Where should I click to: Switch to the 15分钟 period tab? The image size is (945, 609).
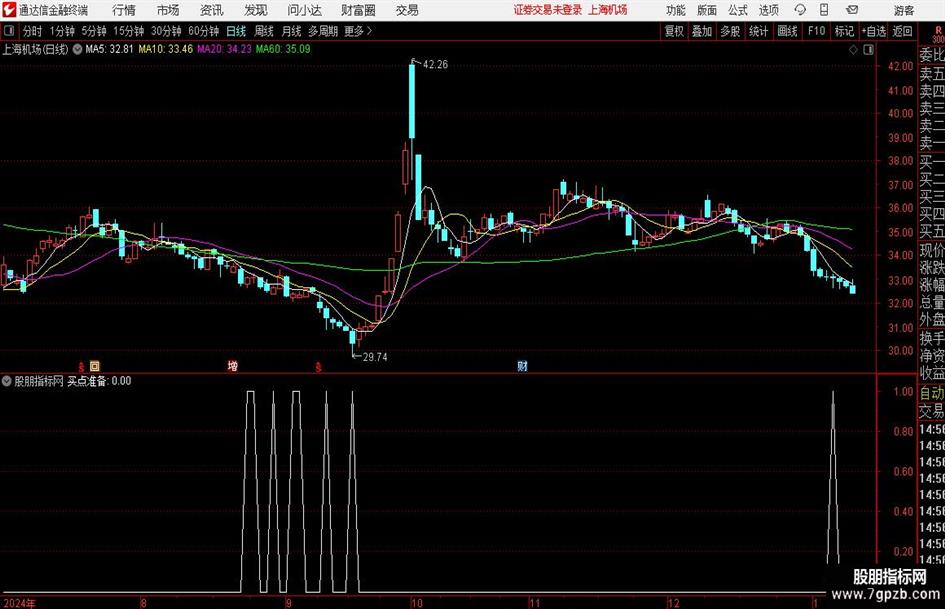tap(129, 31)
